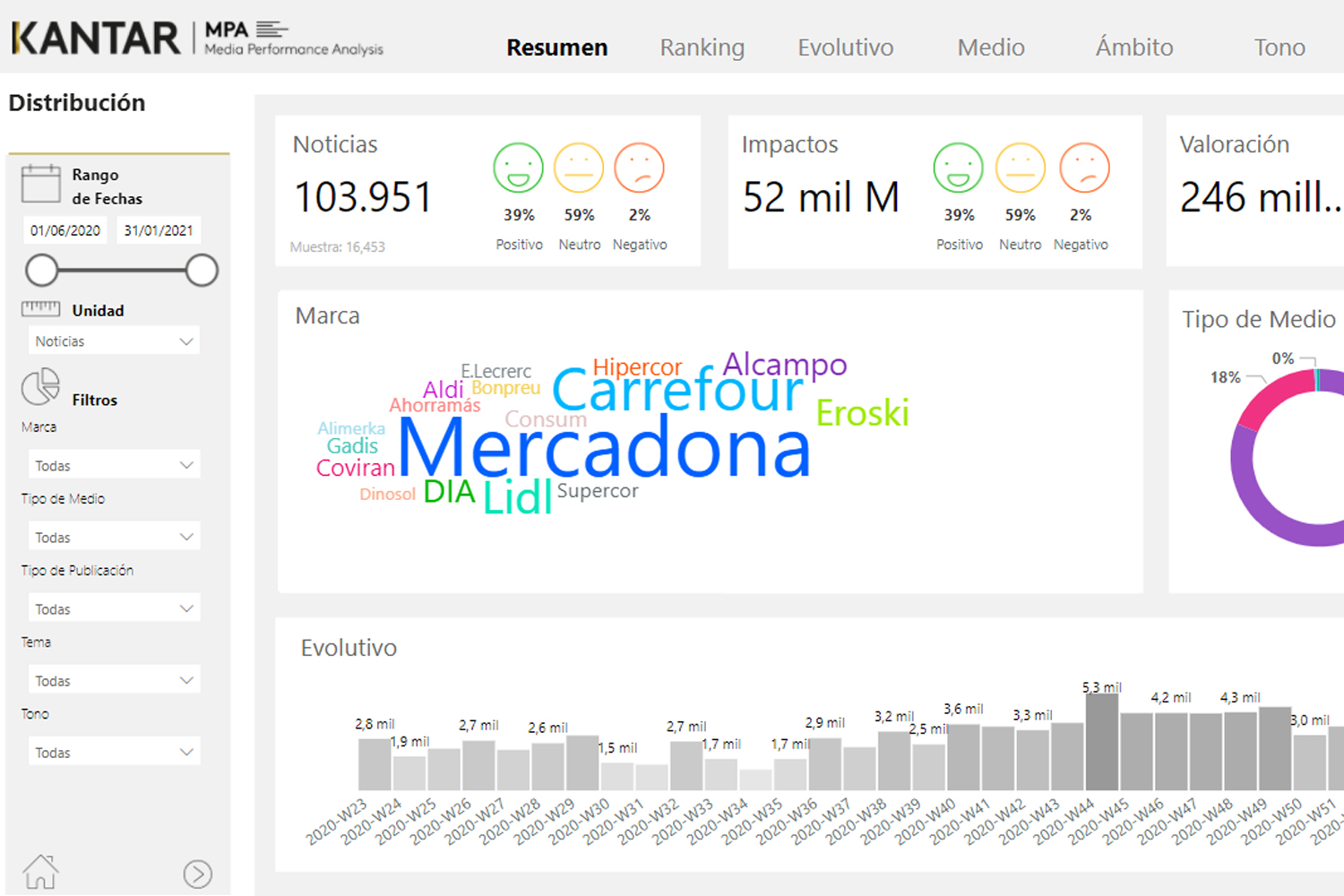Open the Tipo de Medio dropdown
1344x896 pixels.
(113, 536)
